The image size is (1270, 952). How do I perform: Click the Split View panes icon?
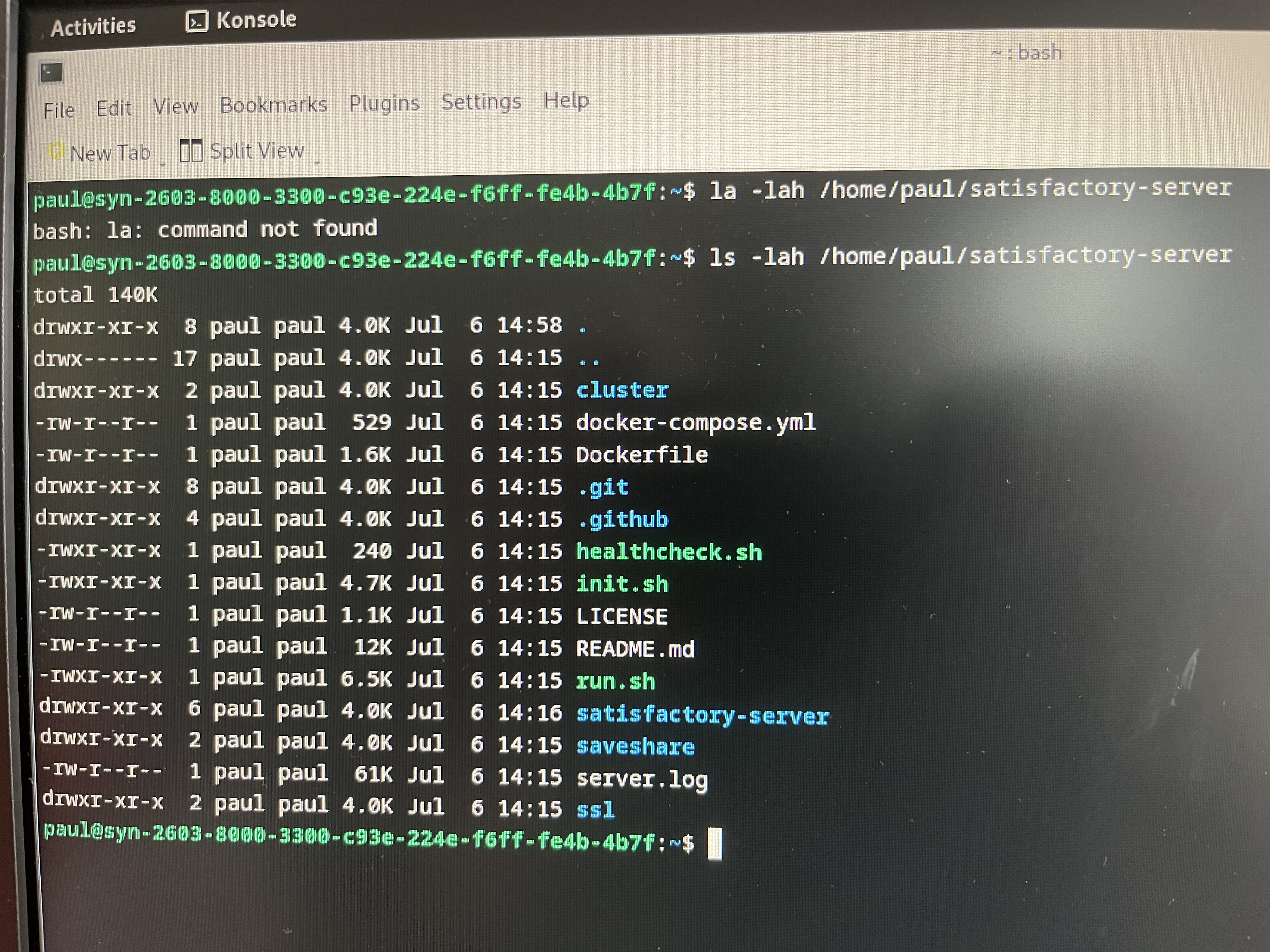tap(191, 151)
